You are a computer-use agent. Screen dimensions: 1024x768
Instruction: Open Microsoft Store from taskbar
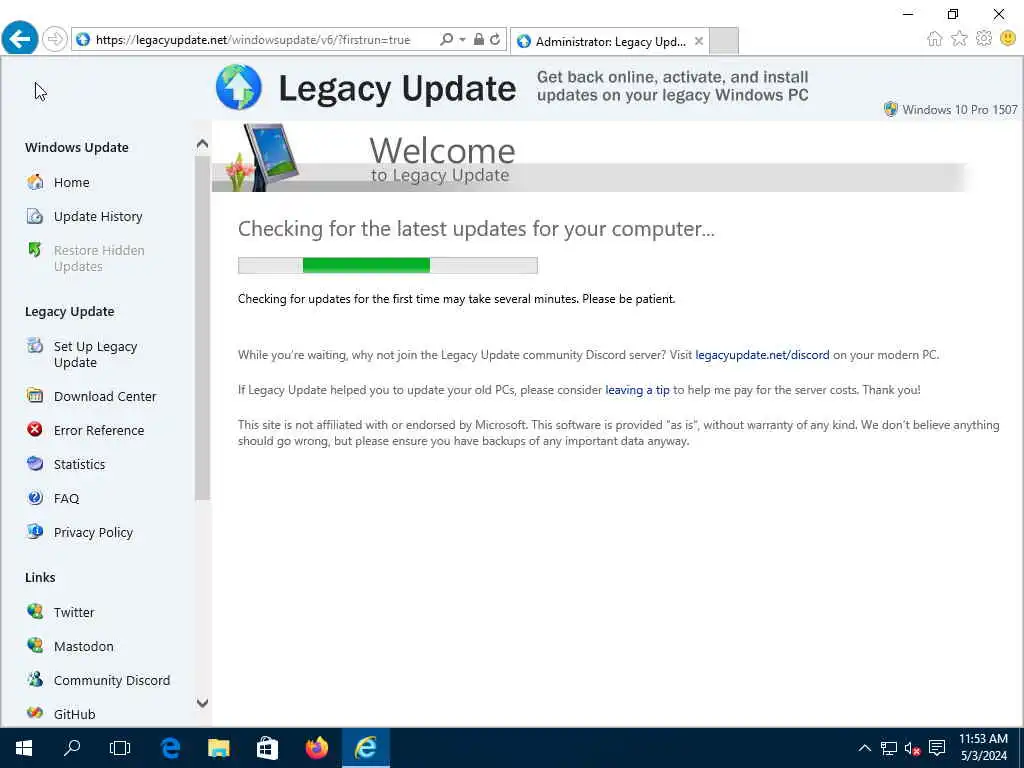(x=267, y=748)
